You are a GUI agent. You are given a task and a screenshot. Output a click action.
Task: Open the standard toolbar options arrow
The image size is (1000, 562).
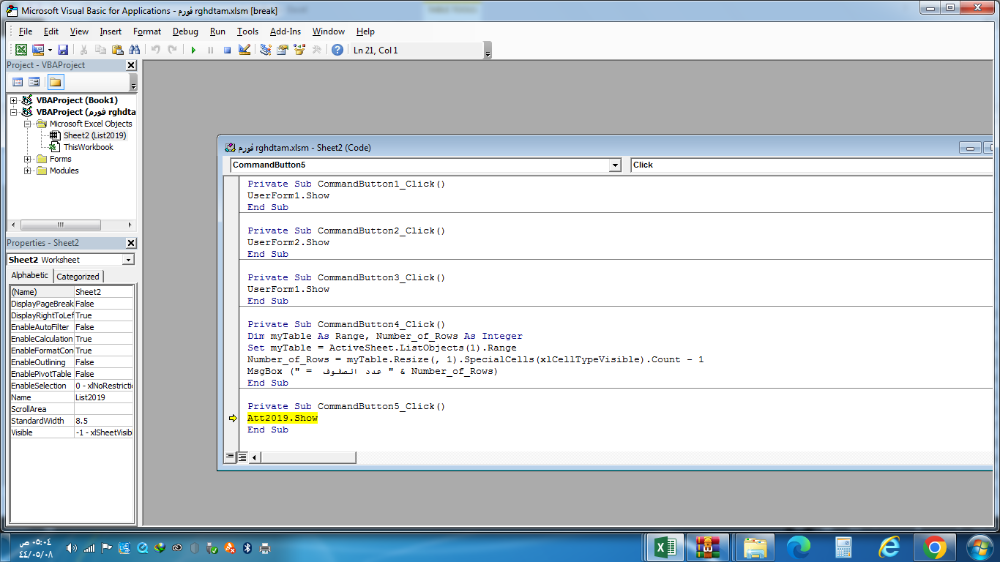click(487, 51)
